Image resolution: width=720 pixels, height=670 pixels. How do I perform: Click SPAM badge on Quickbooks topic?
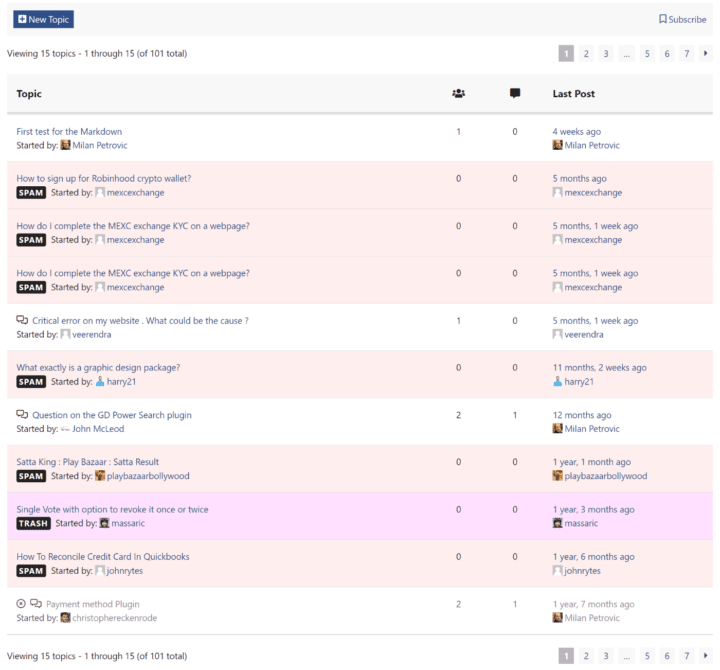31,570
